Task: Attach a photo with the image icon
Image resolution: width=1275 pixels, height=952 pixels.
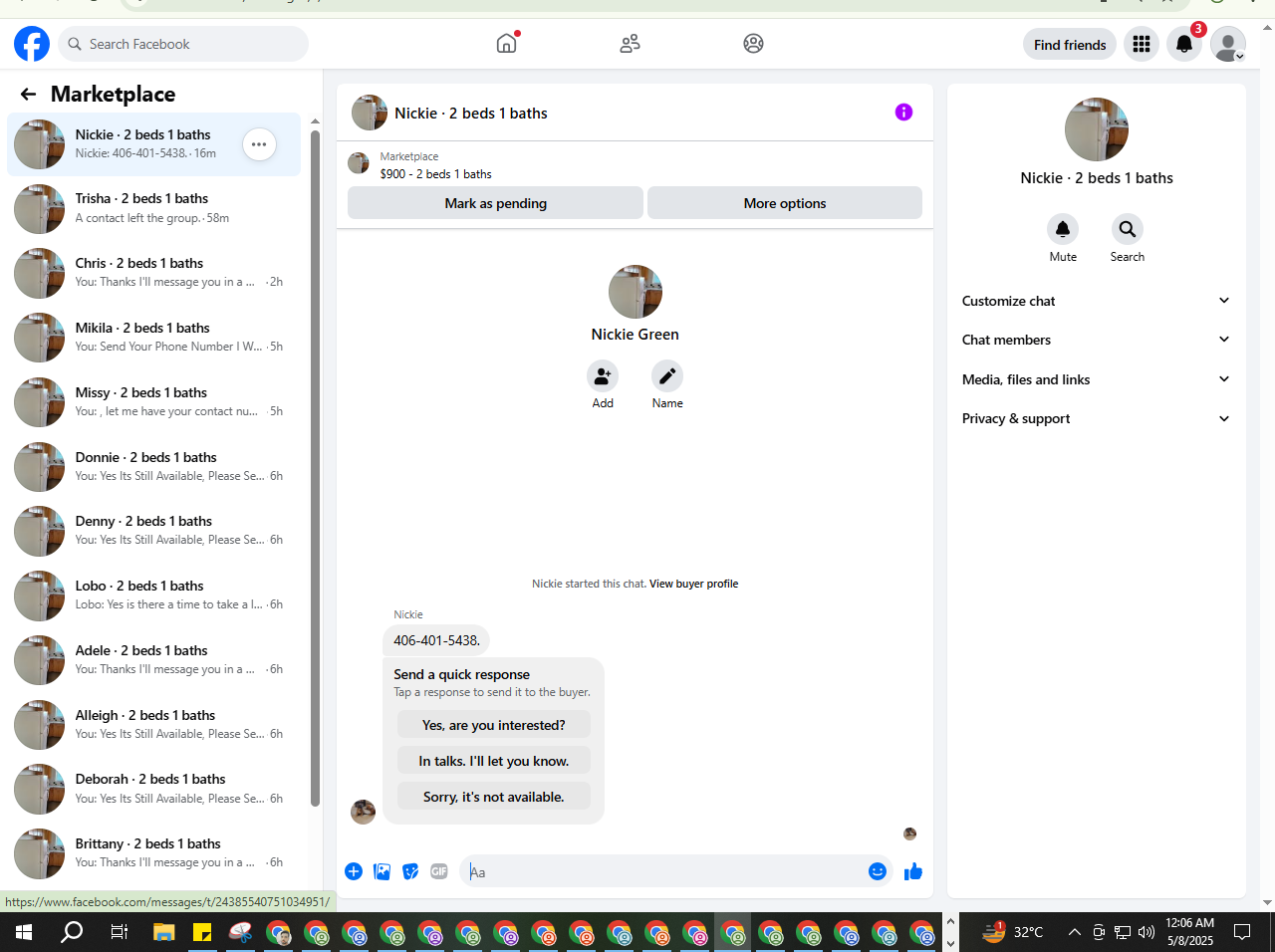Action: tap(382, 871)
